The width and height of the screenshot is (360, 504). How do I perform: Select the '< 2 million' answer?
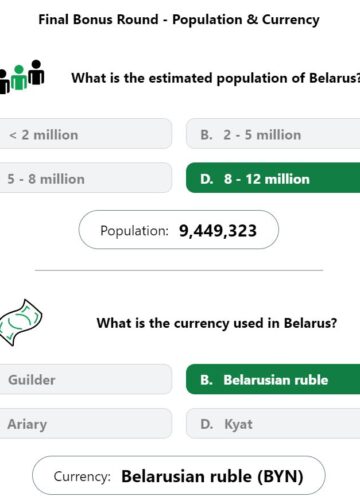pos(86,134)
